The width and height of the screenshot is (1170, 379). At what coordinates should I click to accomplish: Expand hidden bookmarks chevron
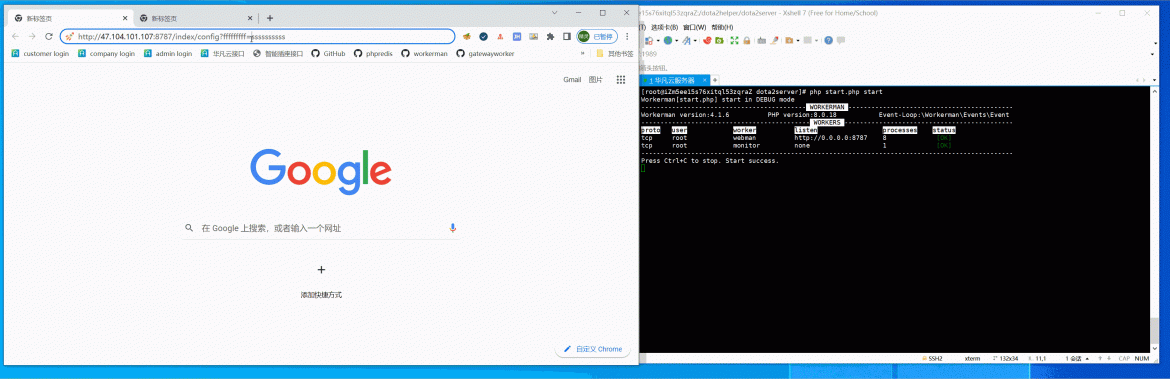pyautogui.click(x=582, y=54)
